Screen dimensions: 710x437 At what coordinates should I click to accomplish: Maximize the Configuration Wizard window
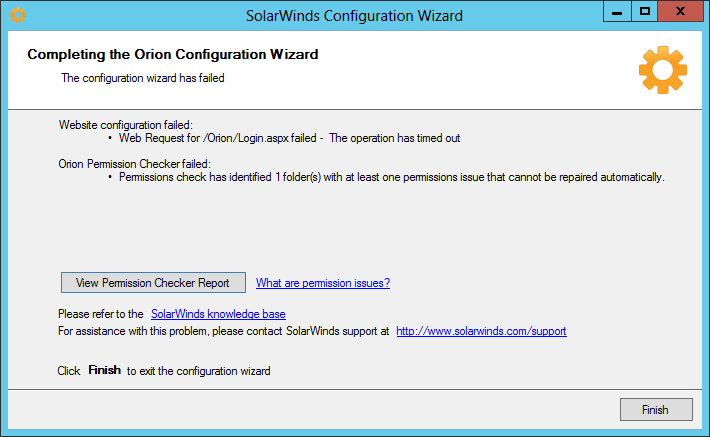click(644, 12)
